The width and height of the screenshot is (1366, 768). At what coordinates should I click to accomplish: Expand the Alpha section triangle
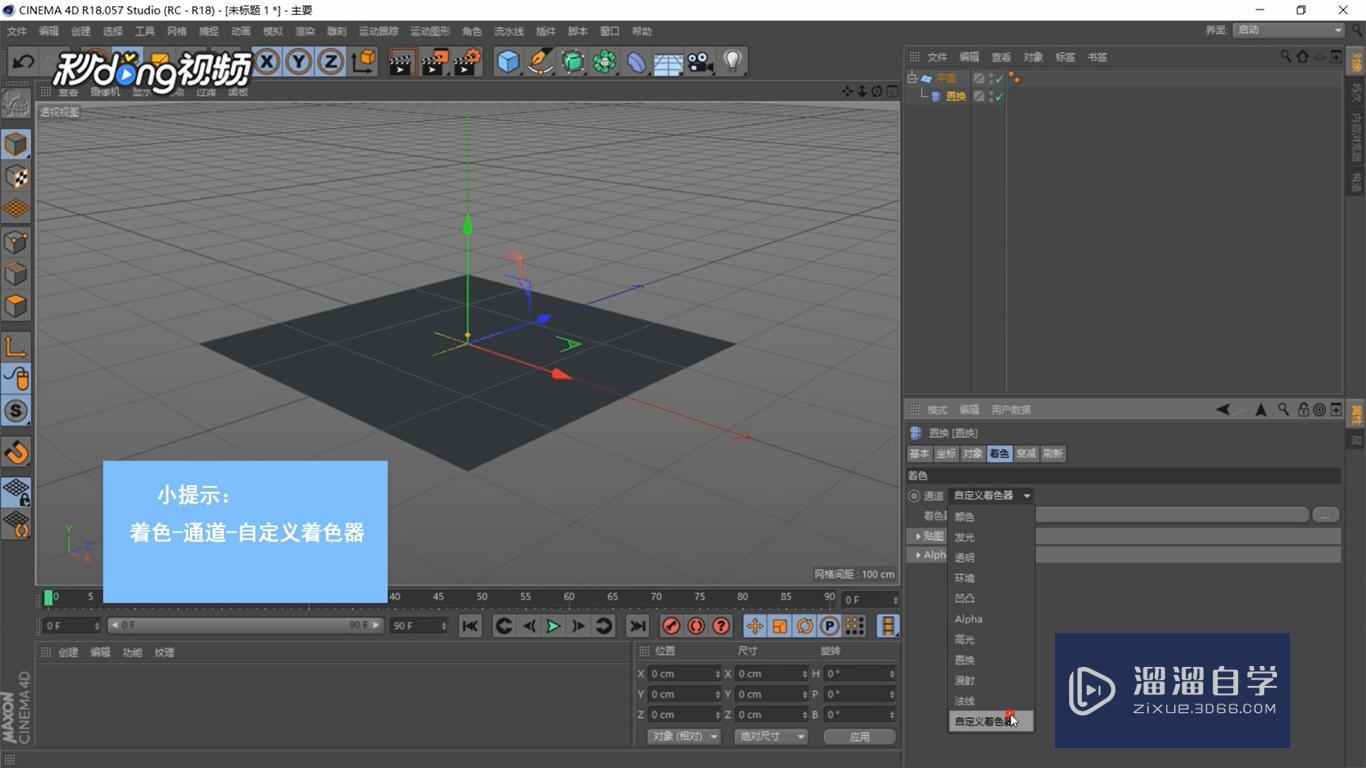pyautogui.click(x=919, y=555)
